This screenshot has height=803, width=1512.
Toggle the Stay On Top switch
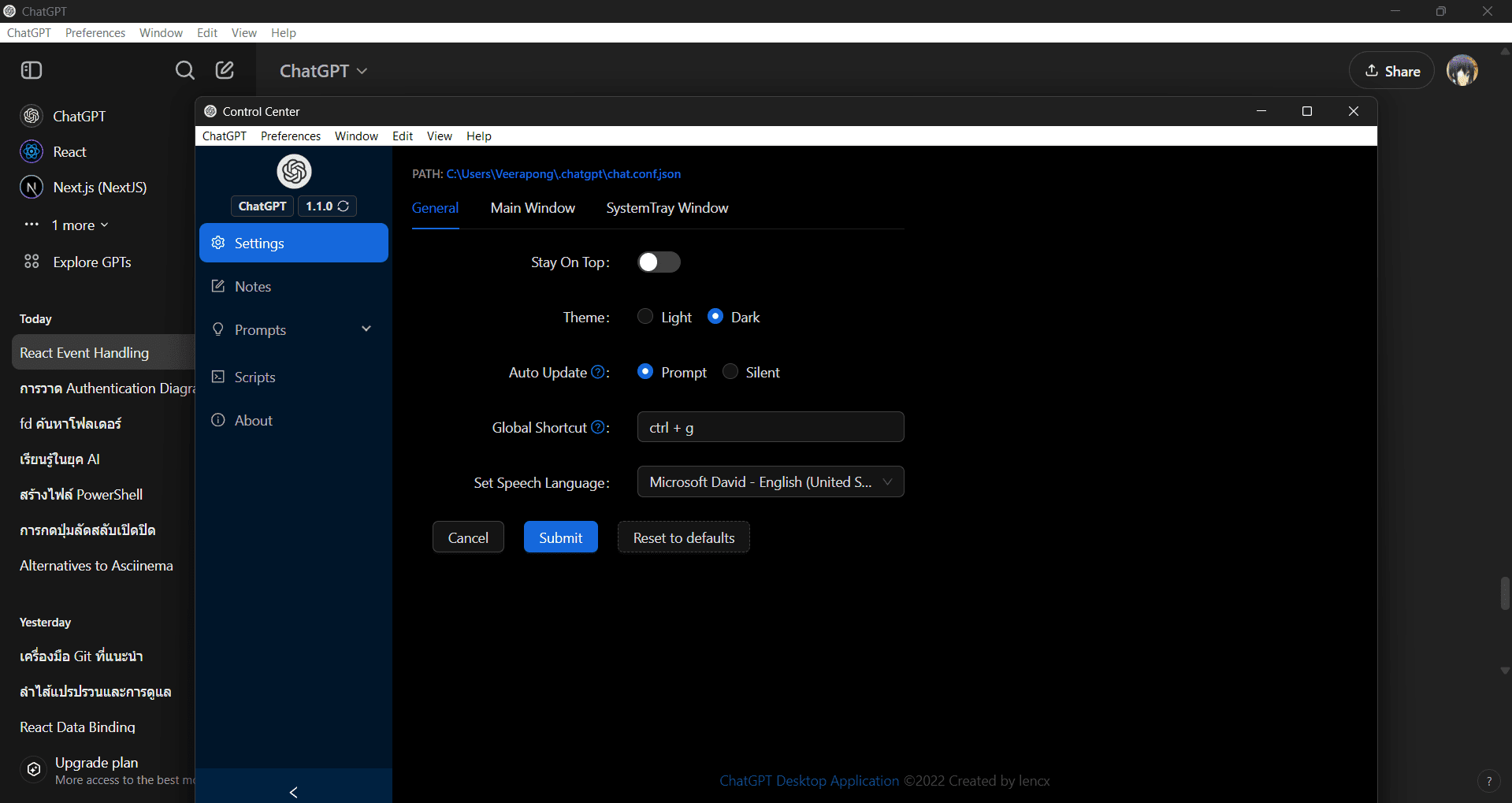coord(659,262)
